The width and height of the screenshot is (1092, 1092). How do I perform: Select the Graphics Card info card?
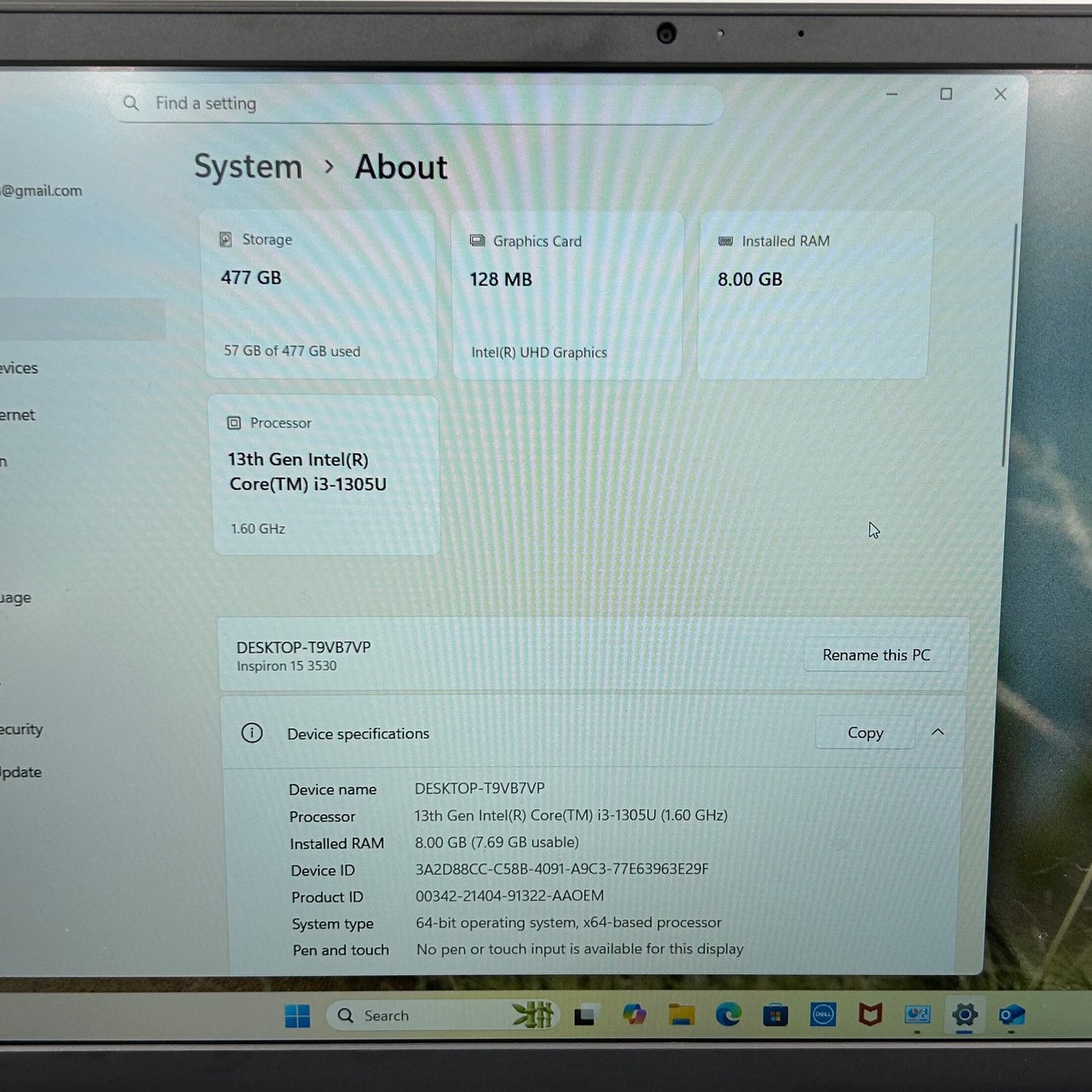(x=567, y=295)
